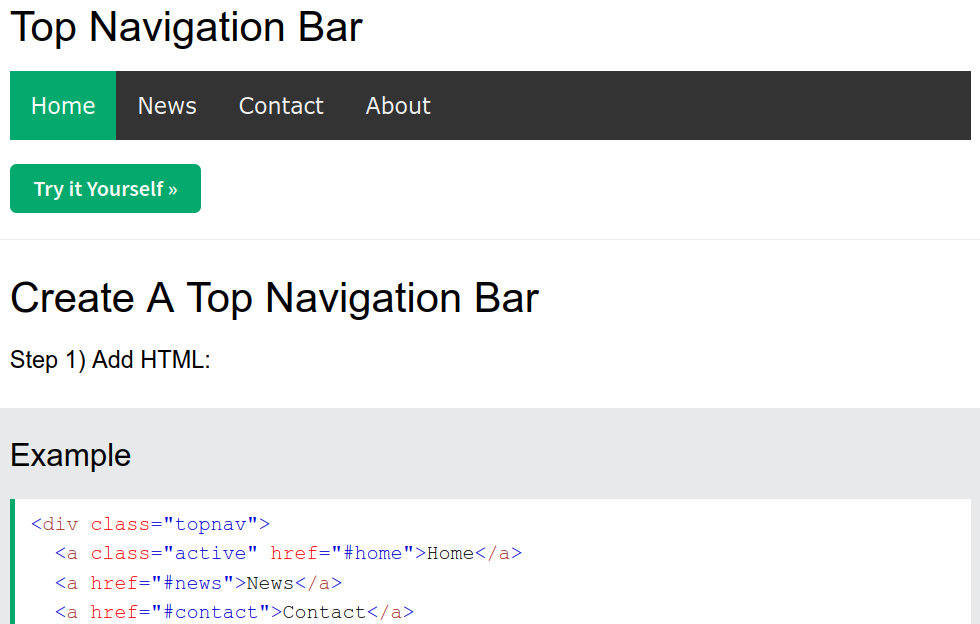Click the Example heading above the code
The image size is (980, 624).
click(70, 455)
